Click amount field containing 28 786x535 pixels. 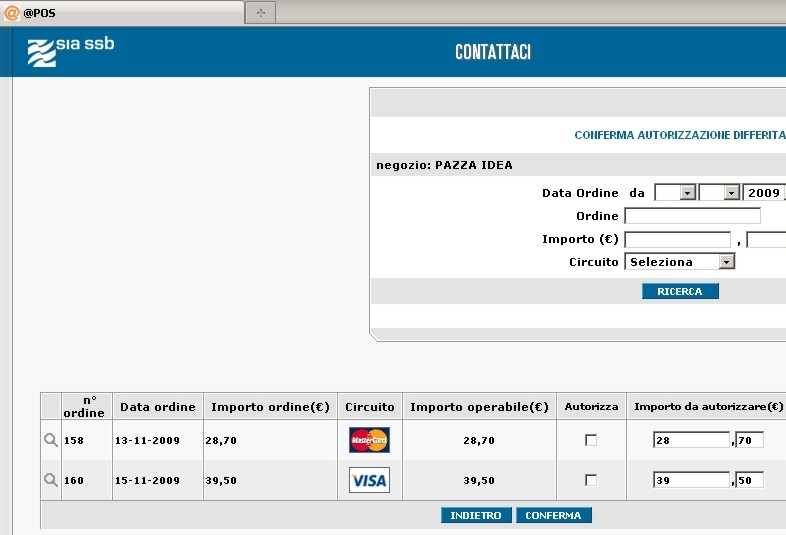point(691,440)
